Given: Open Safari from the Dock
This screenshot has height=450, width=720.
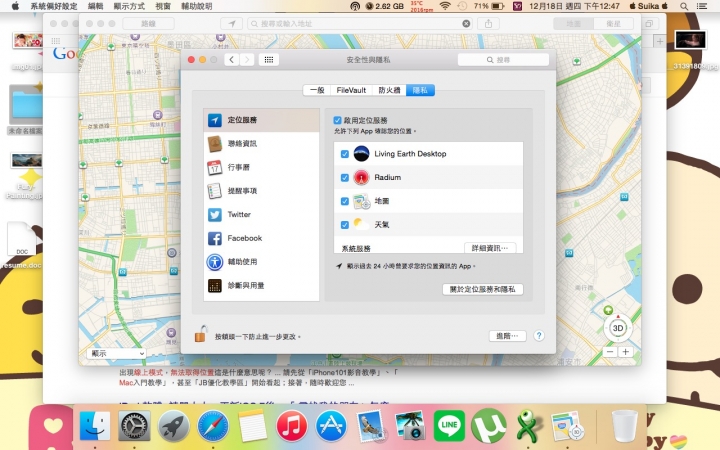Looking at the screenshot, I should click(213, 426).
